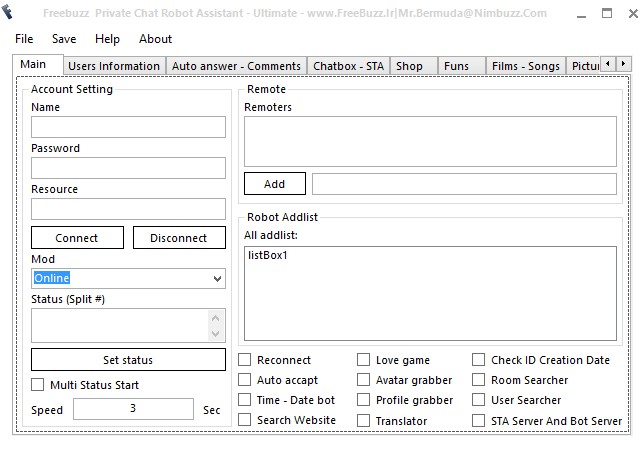Enable the Auto accapt checkbox
644x449 pixels.
[244, 380]
